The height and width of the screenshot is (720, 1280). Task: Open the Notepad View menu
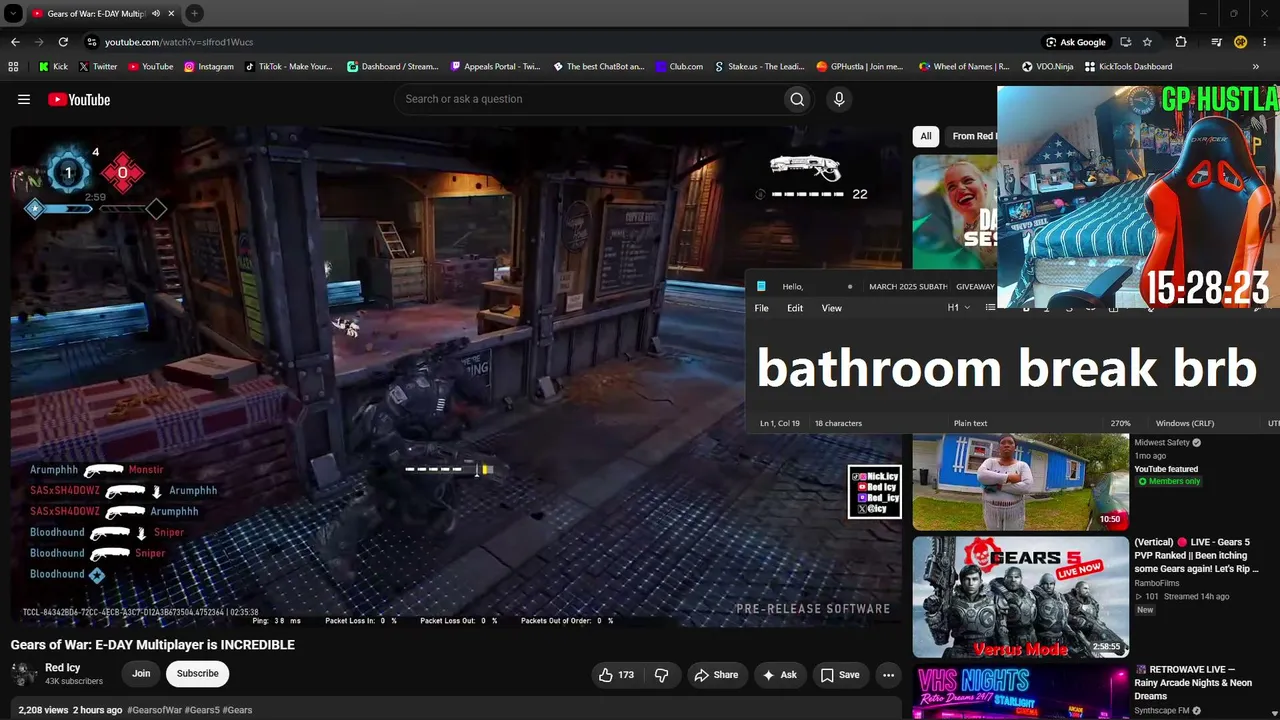[x=831, y=308]
